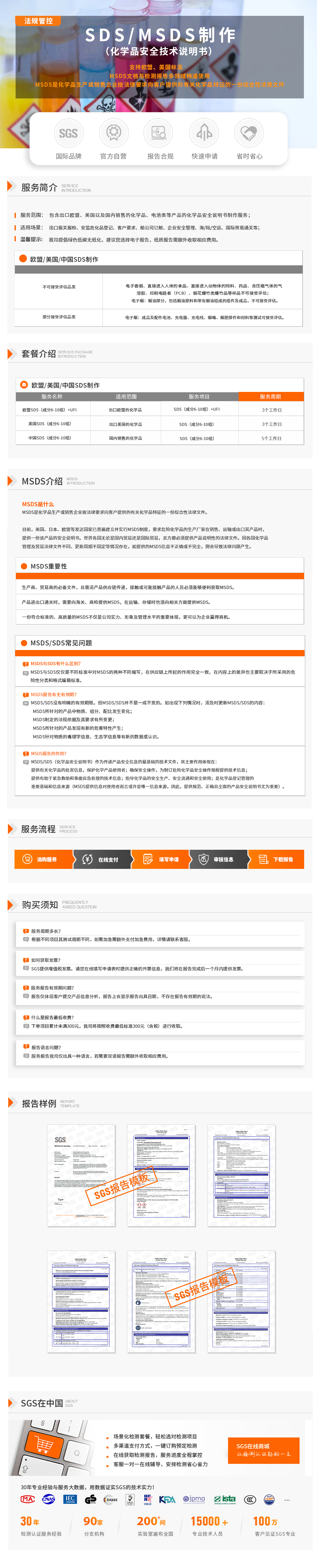Click the CCC certification logo

tap(249, 1499)
